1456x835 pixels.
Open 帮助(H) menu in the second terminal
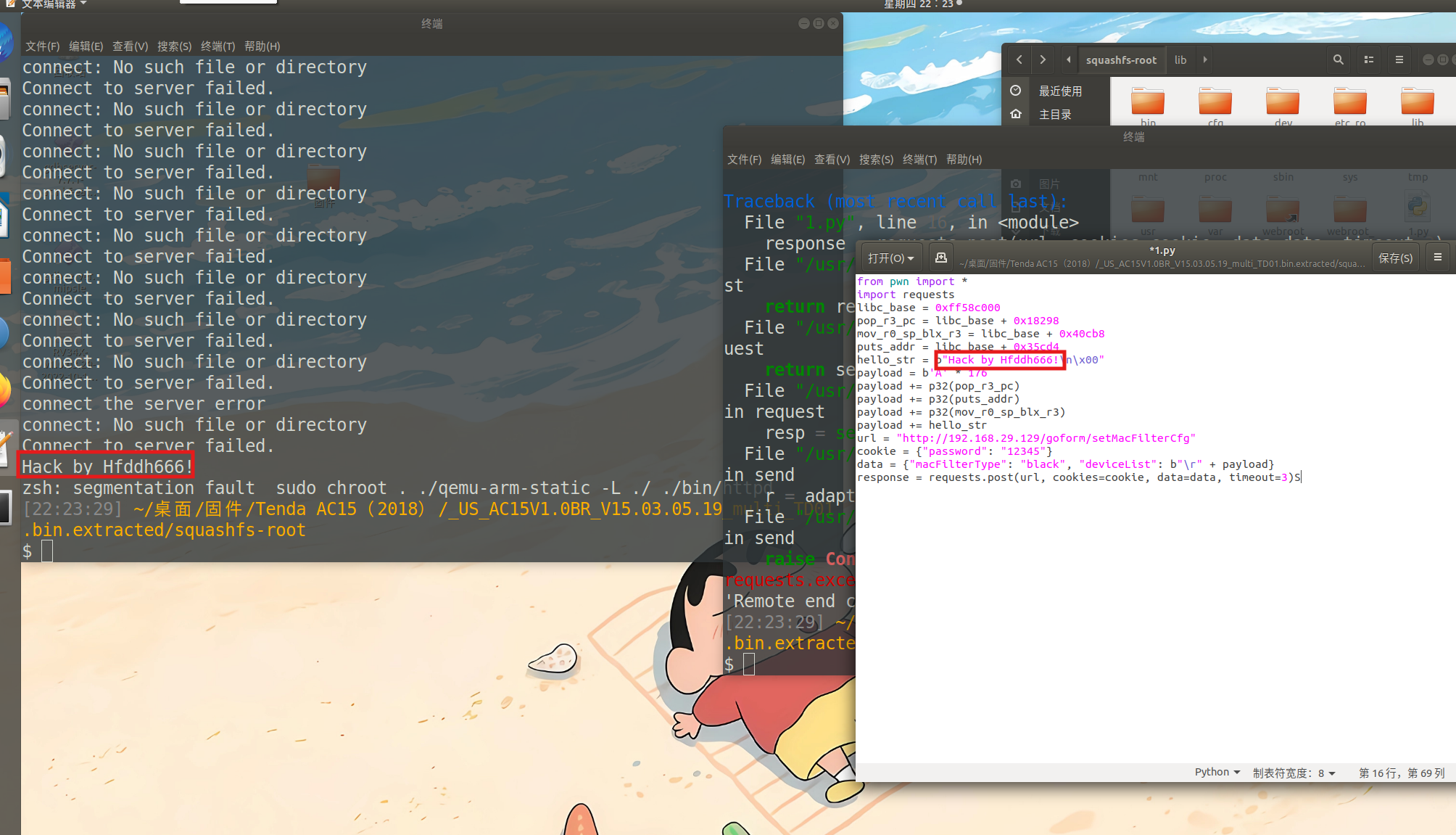pos(964,160)
